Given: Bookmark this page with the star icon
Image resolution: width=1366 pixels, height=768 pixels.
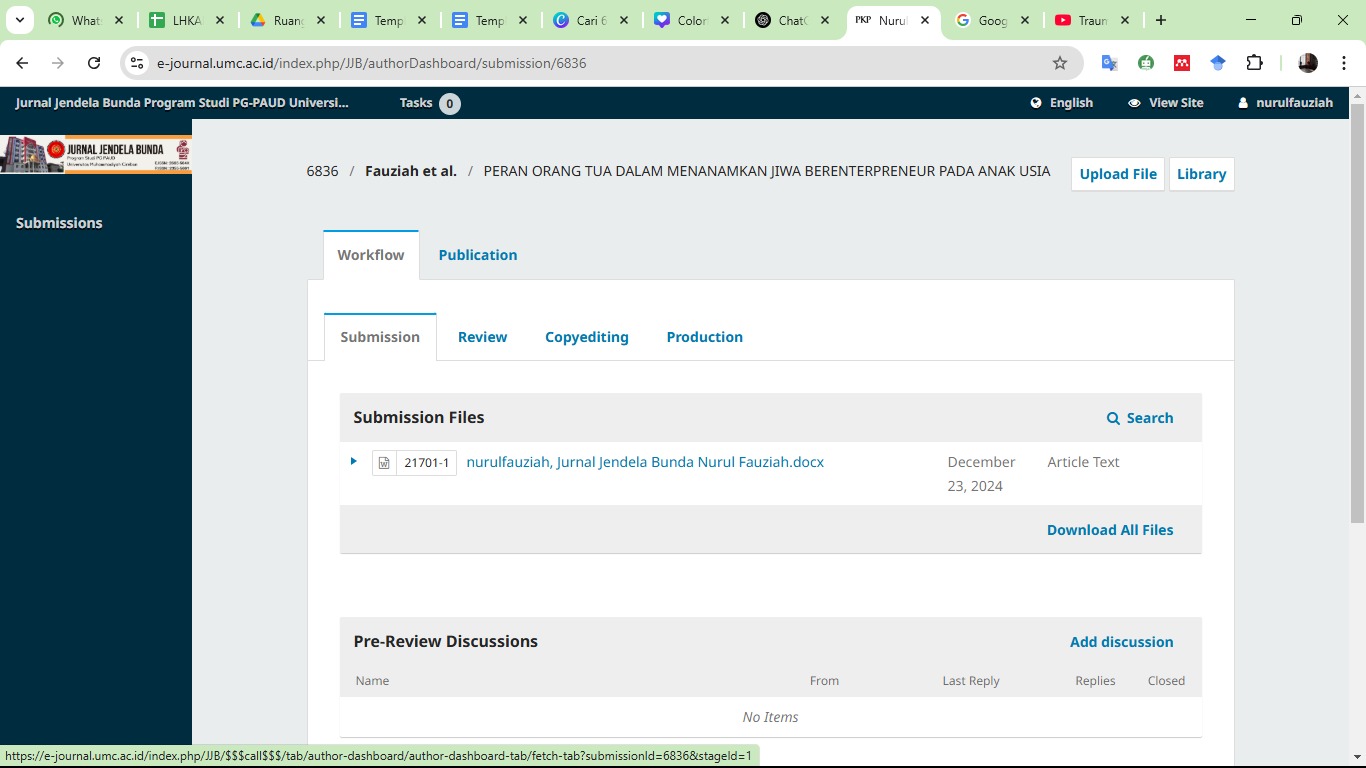Looking at the screenshot, I should pos(1060,63).
